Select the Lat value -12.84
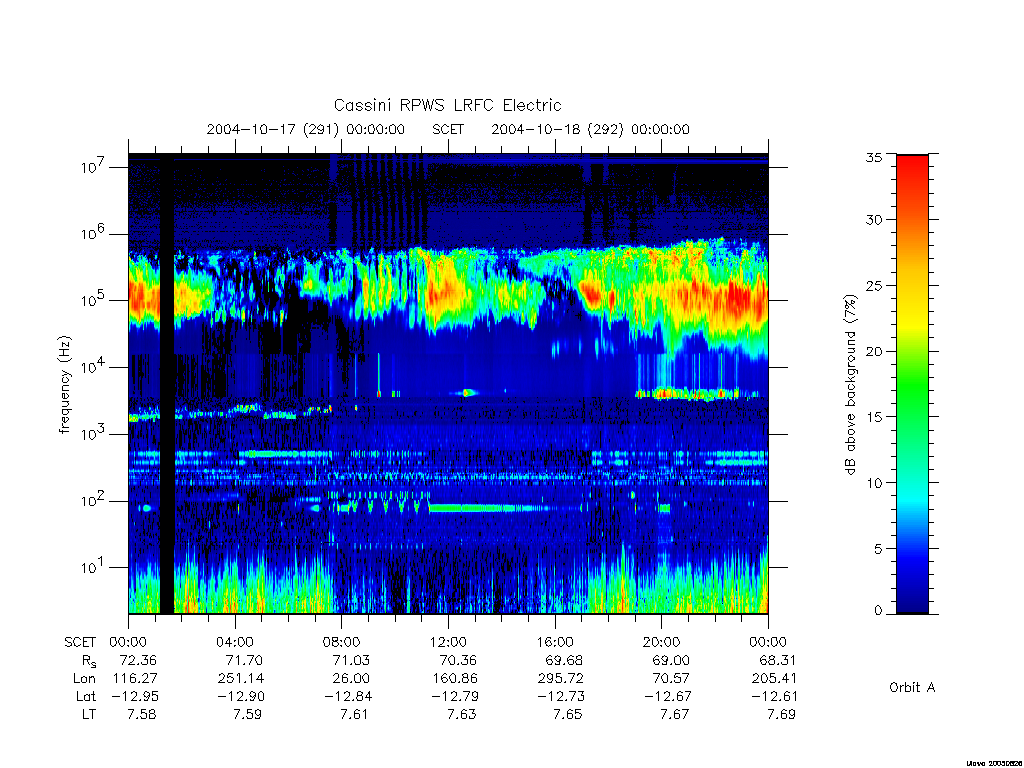Screen dimensions: 1024x768 [347, 696]
